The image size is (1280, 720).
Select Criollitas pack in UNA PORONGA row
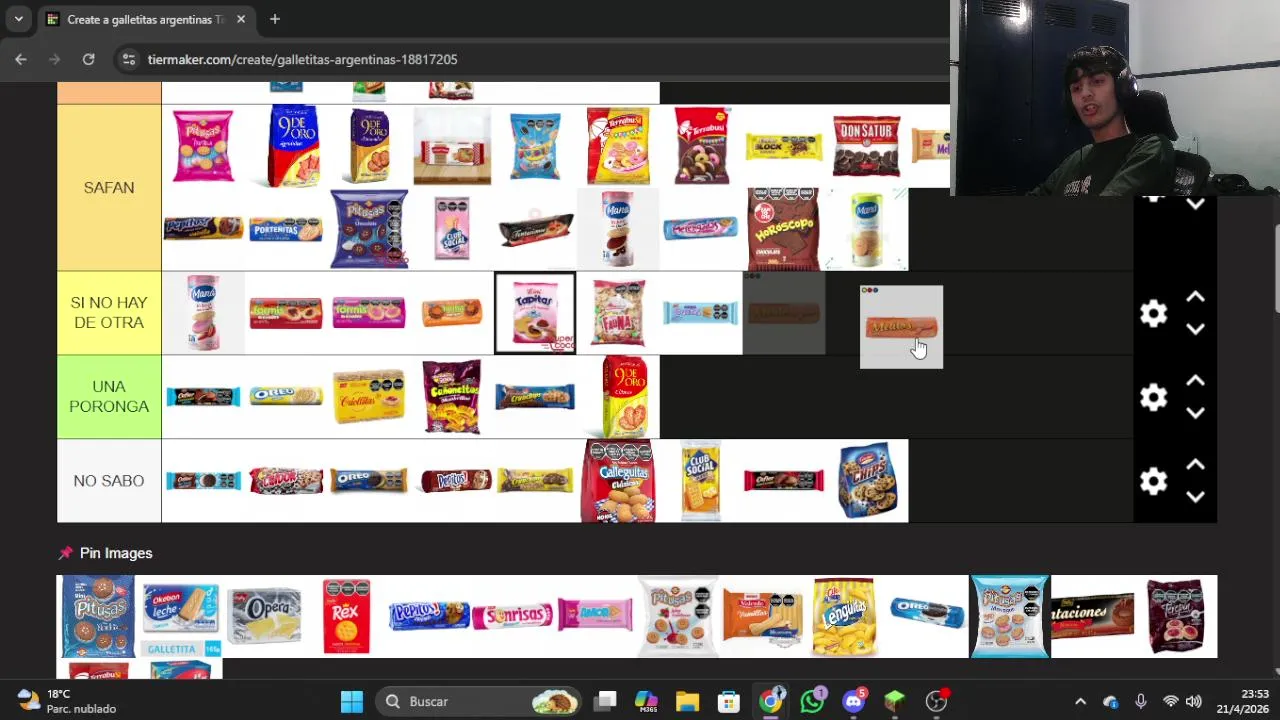pos(369,397)
